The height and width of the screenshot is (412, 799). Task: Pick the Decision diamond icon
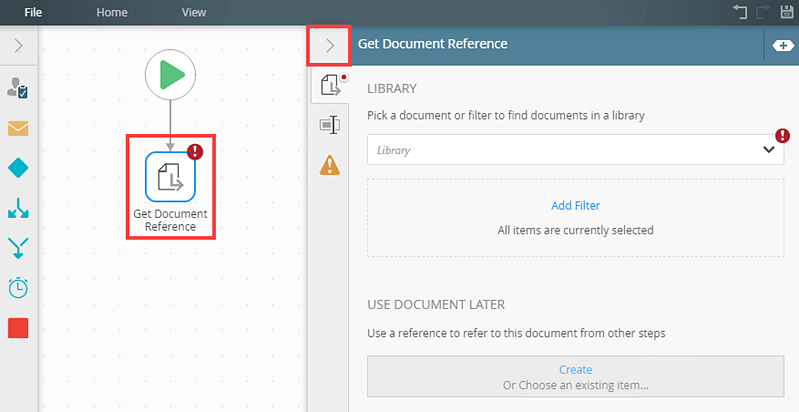click(x=18, y=168)
